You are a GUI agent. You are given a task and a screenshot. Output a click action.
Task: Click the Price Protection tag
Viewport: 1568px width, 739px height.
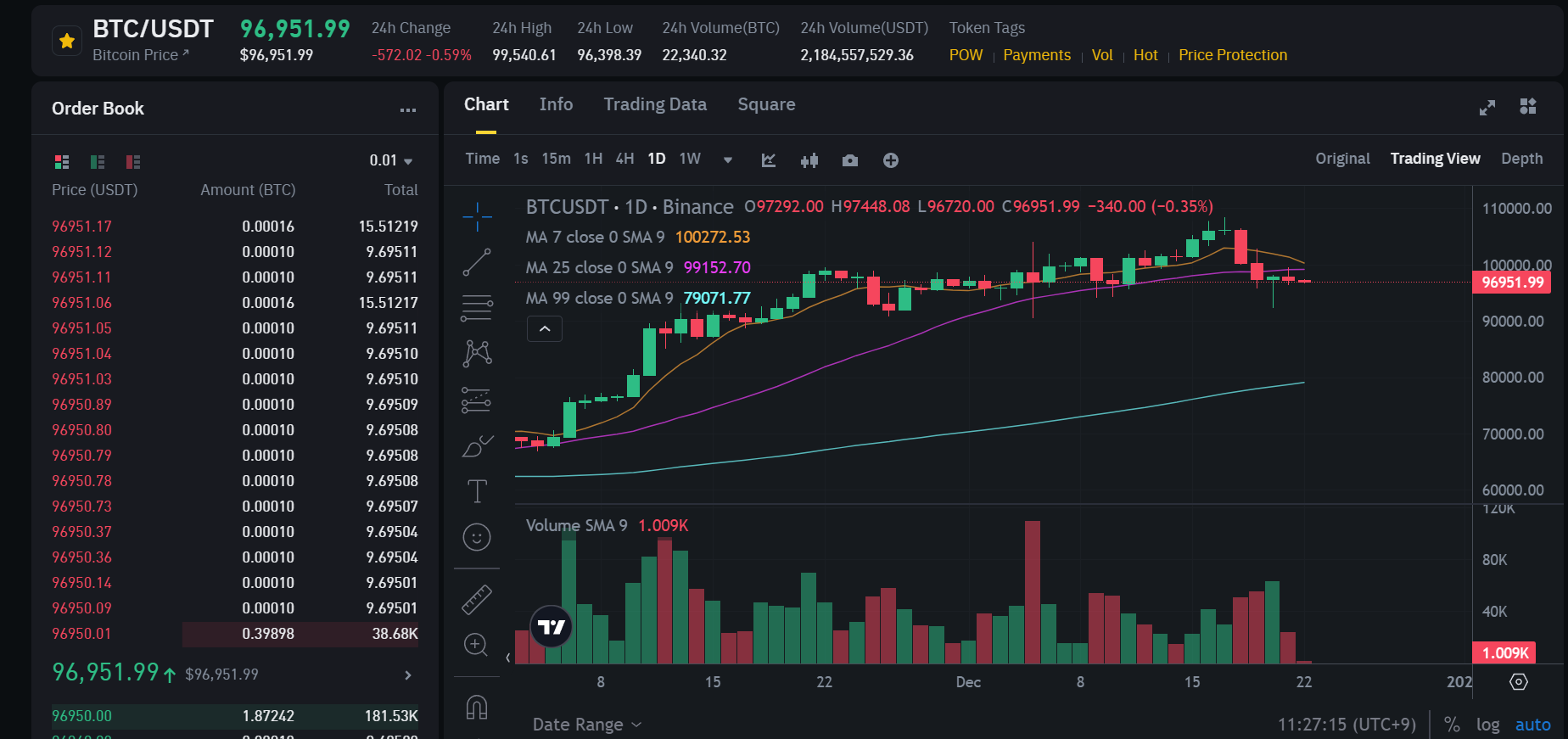tap(1233, 55)
